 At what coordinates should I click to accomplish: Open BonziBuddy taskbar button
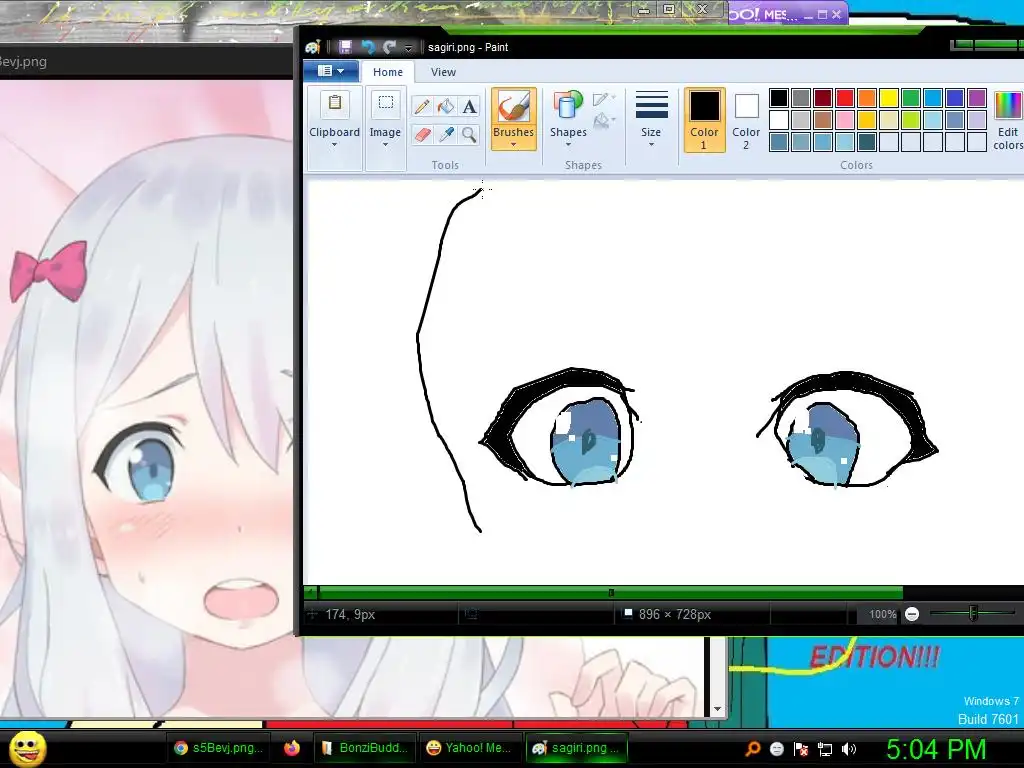point(366,748)
